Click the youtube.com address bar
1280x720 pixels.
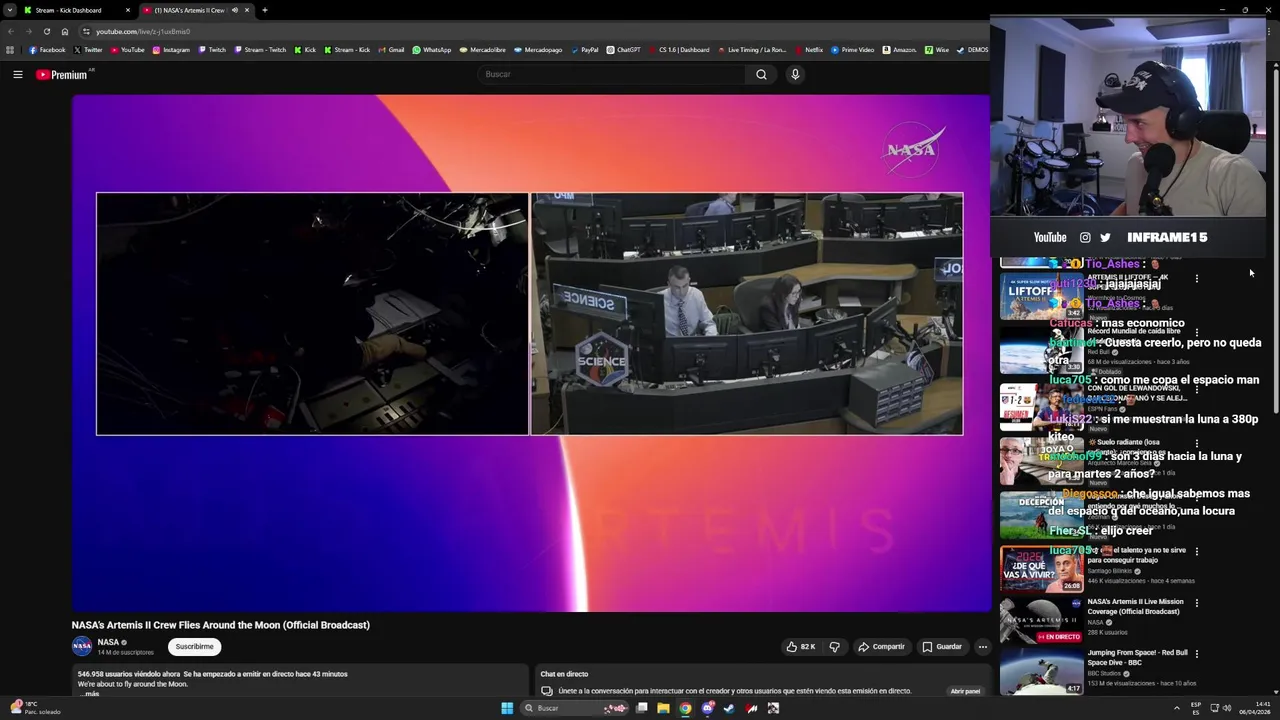530,31
